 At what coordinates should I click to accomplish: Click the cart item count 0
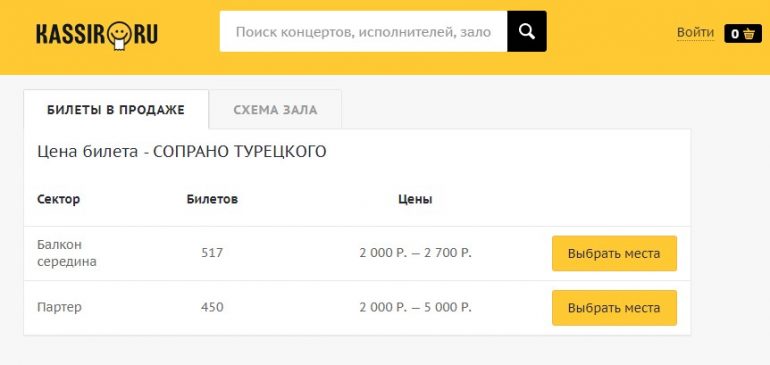(735, 34)
